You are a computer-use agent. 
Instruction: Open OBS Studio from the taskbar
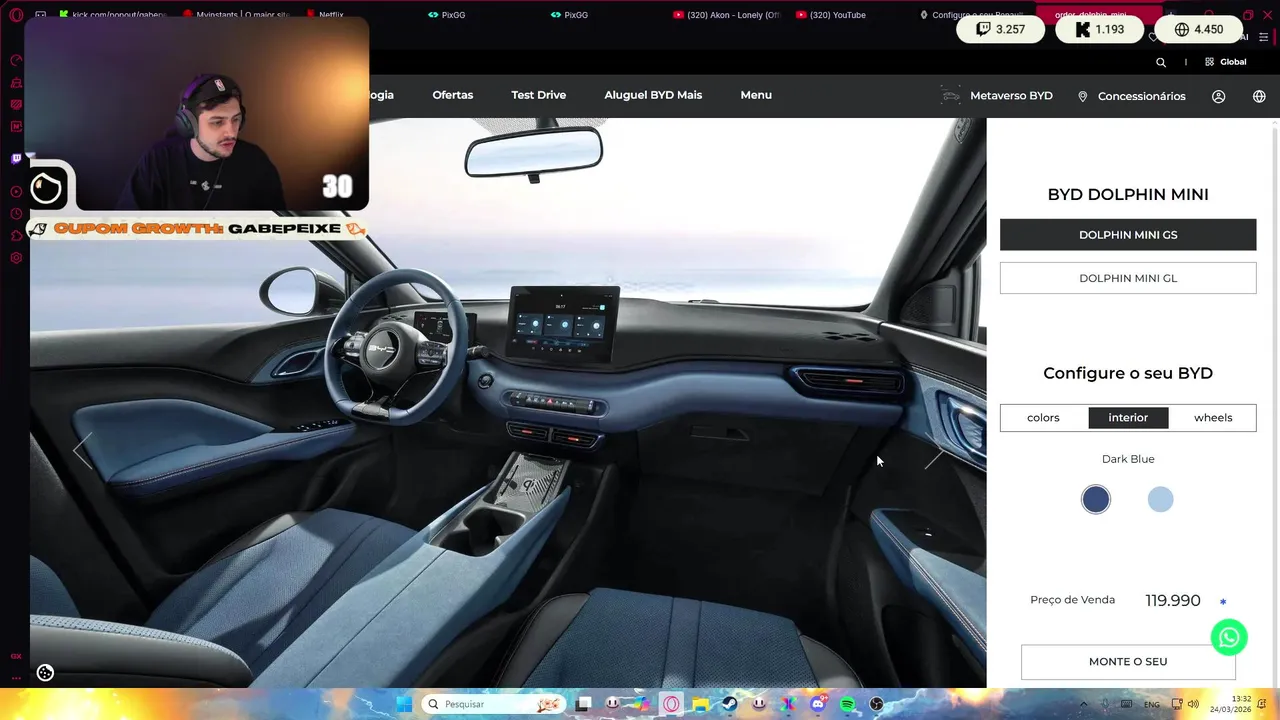click(876, 704)
